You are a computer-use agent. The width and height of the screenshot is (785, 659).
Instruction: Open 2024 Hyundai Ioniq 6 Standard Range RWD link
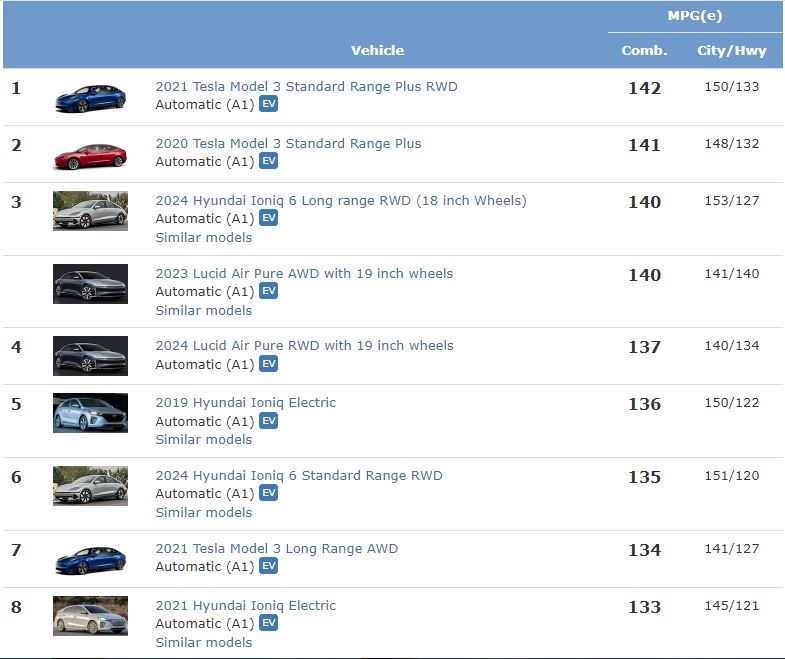click(299, 476)
